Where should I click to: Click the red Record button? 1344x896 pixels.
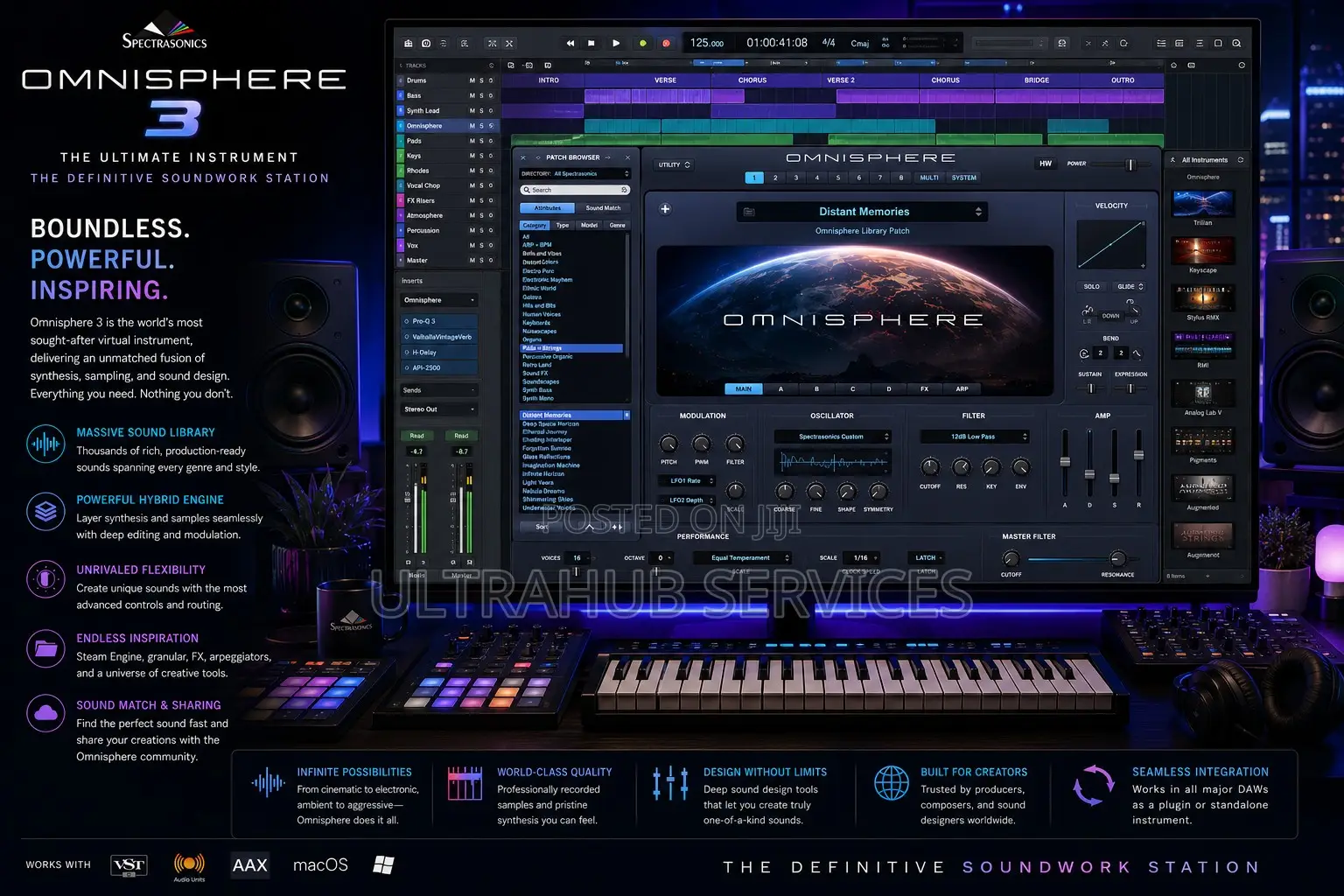click(666, 43)
